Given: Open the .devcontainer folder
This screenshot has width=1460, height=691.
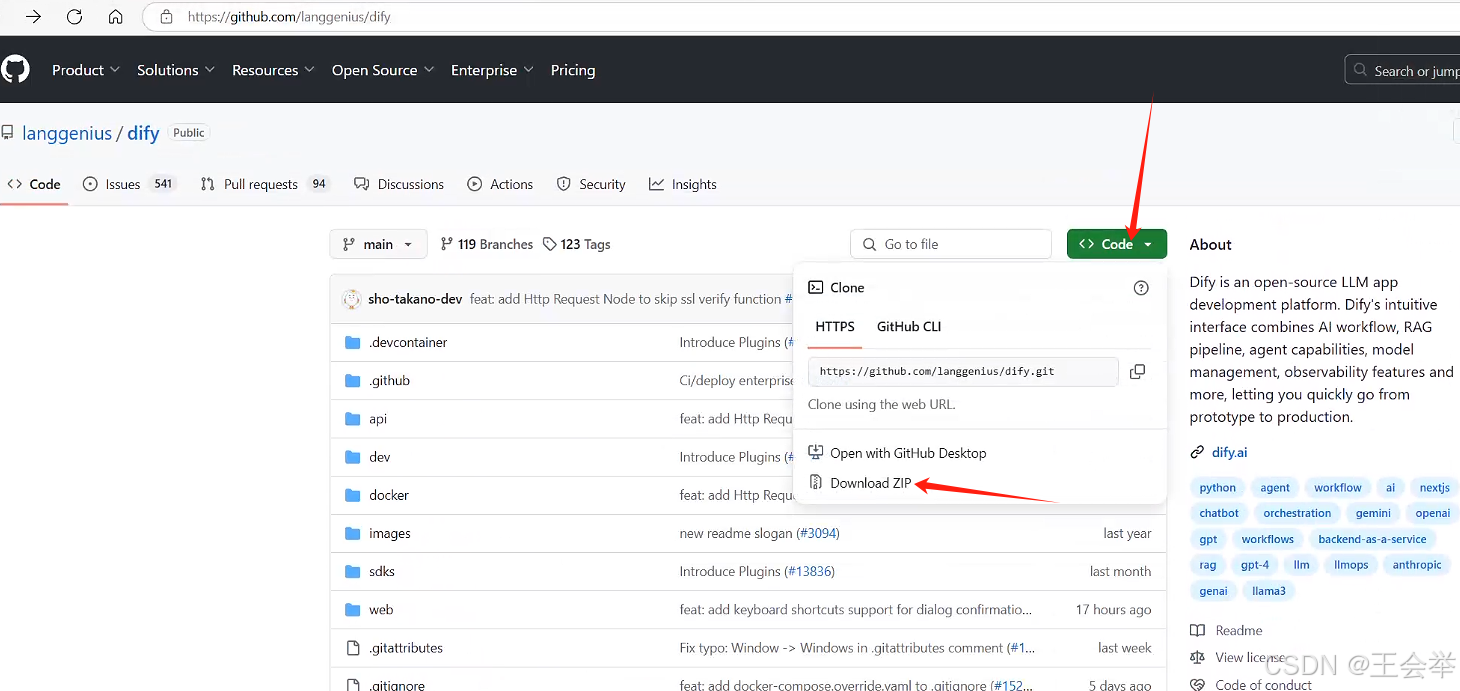Looking at the screenshot, I should (x=408, y=342).
